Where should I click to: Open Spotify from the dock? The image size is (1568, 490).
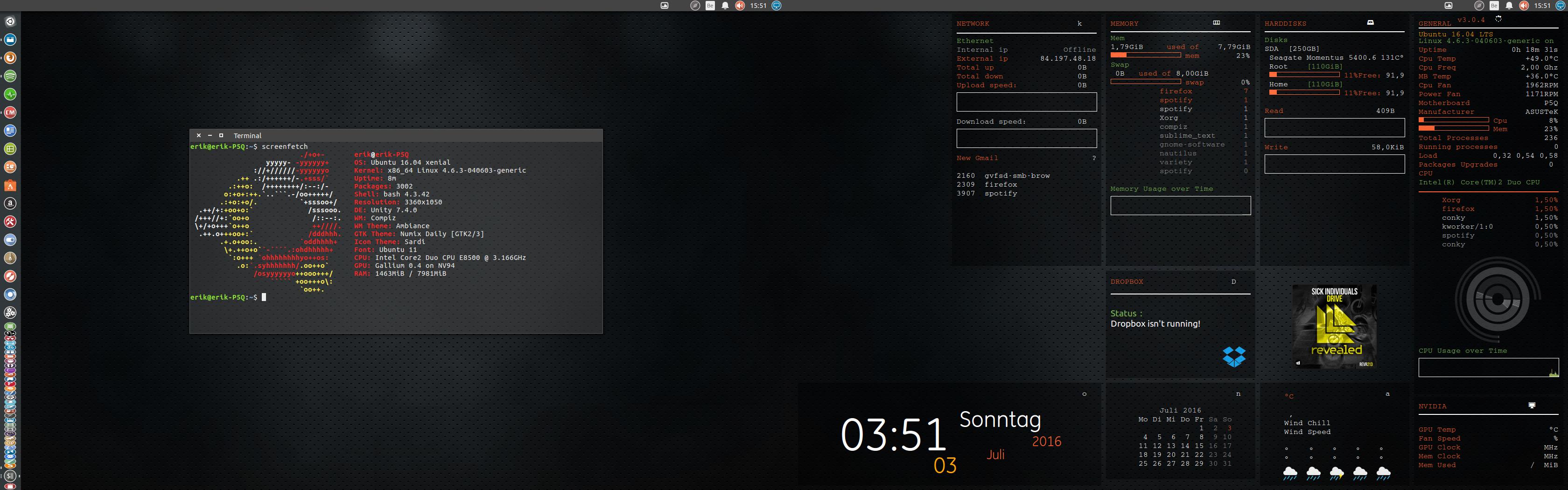(10, 76)
